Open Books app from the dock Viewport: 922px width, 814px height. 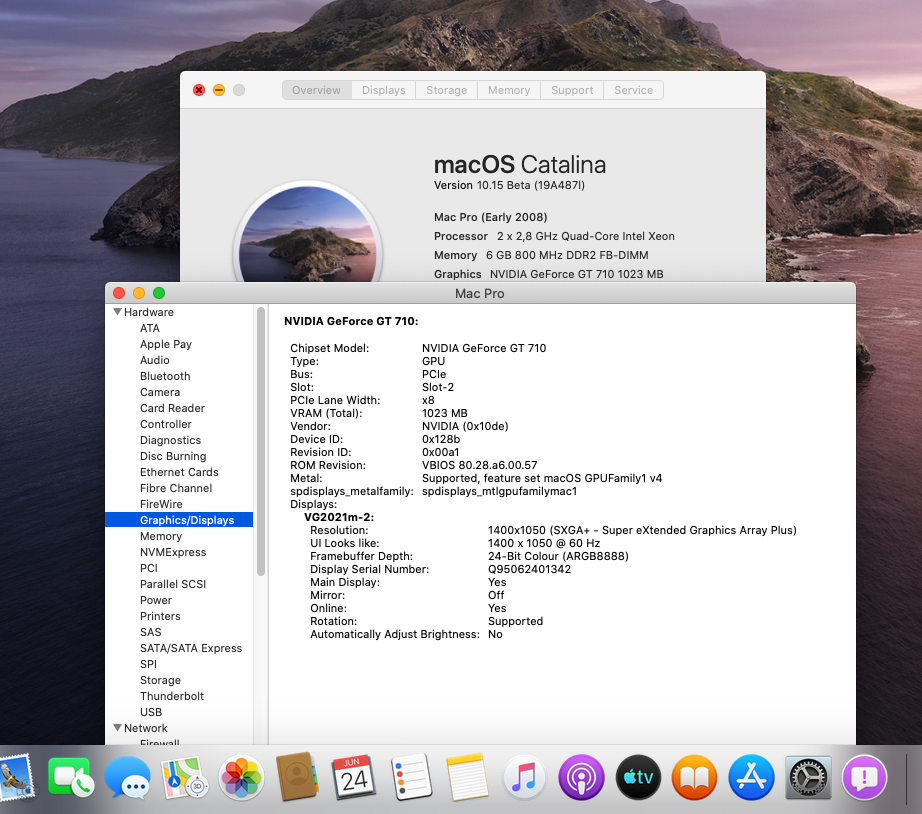(x=694, y=778)
